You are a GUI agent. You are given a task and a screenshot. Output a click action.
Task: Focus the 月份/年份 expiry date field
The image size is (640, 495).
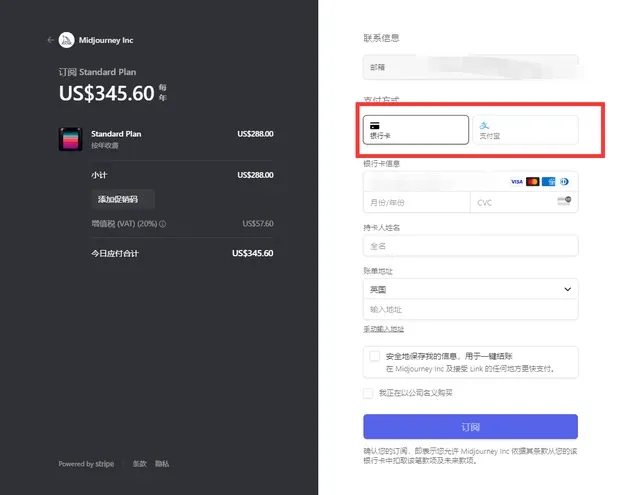coord(416,202)
